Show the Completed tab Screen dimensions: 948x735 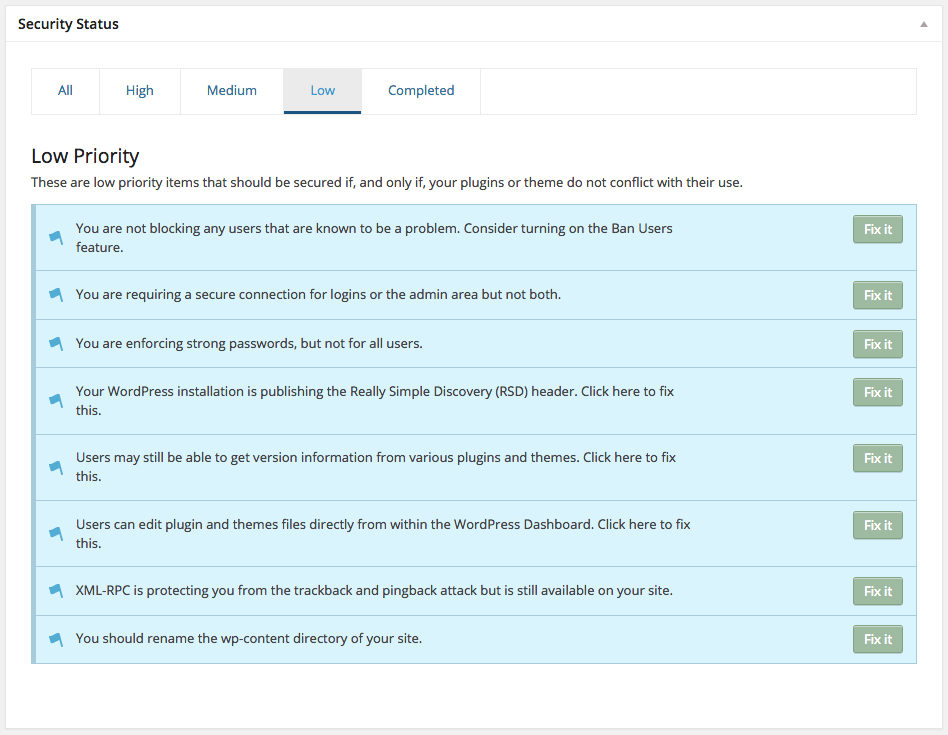point(421,91)
